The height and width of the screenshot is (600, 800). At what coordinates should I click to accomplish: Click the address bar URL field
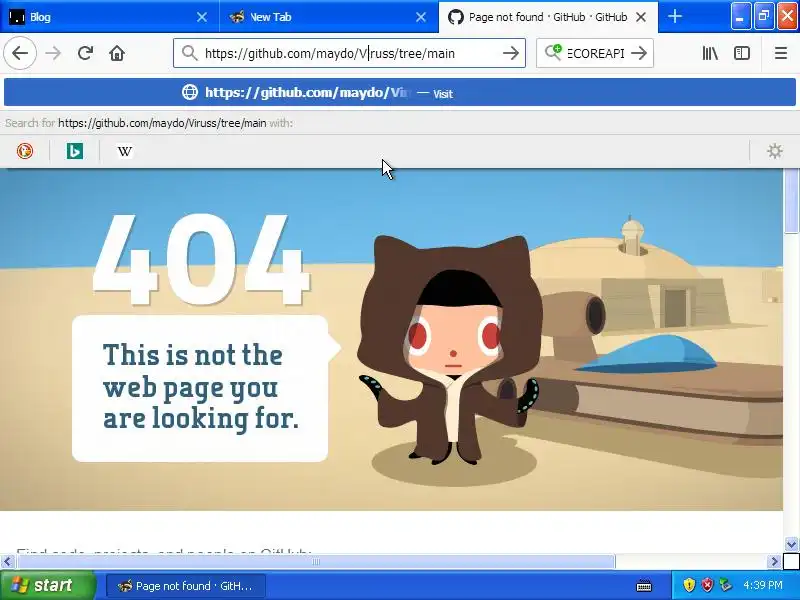[349, 53]
